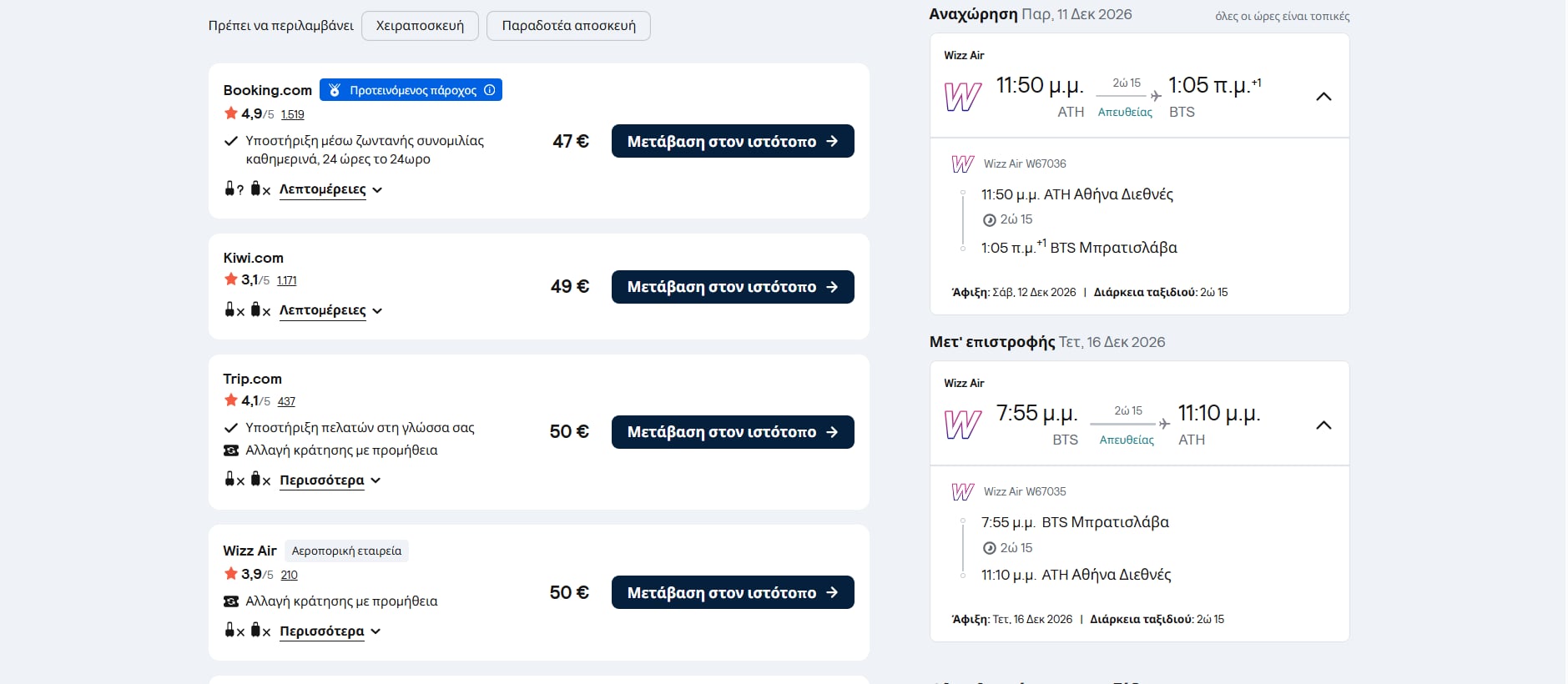Open Wizz Air 210 reviews link
Screen dimensions: 1568x684
[289, 575]
